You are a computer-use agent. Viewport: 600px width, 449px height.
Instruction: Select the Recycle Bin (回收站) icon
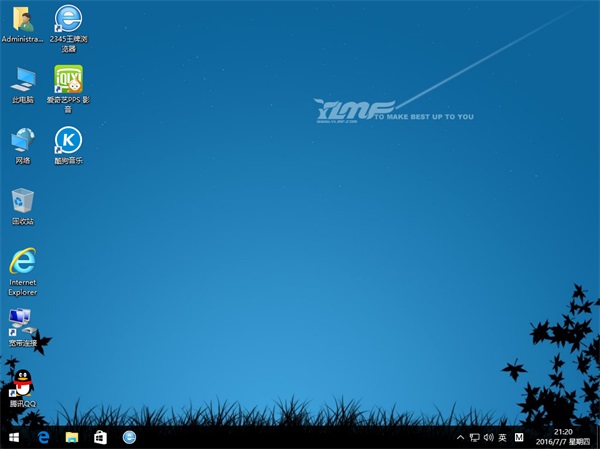[22, 201]
